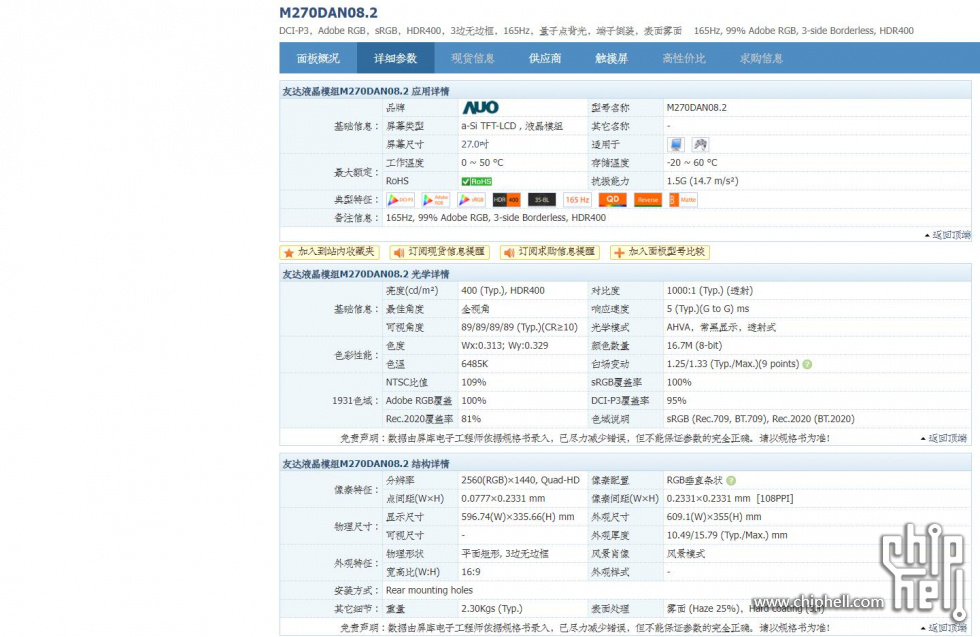Click the gaming application icon beside monitor
This screenshot has width=980, height=637.
pyautogui.click(x=700, y=144)
